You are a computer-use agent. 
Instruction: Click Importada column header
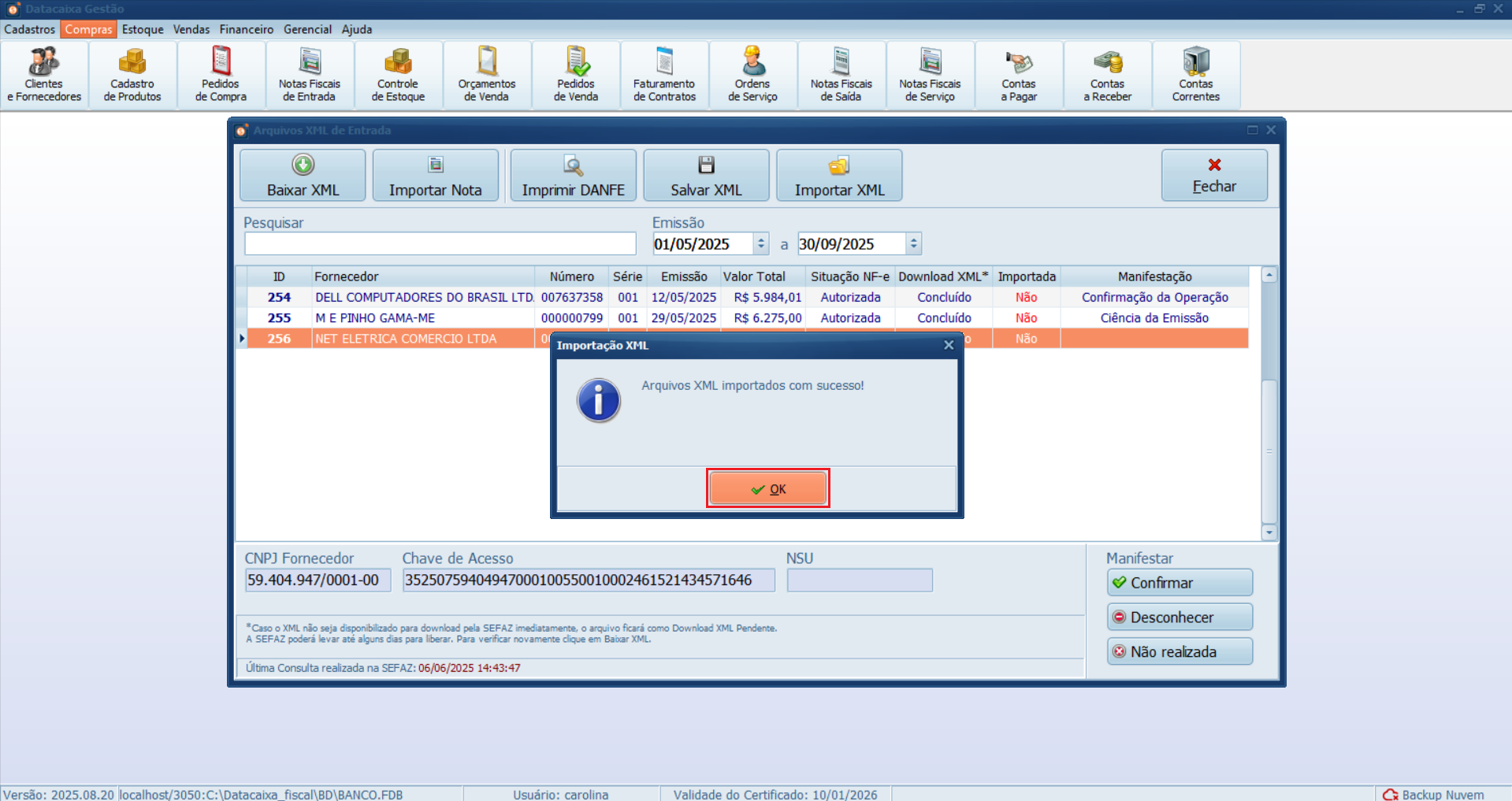click(1027, 276)
